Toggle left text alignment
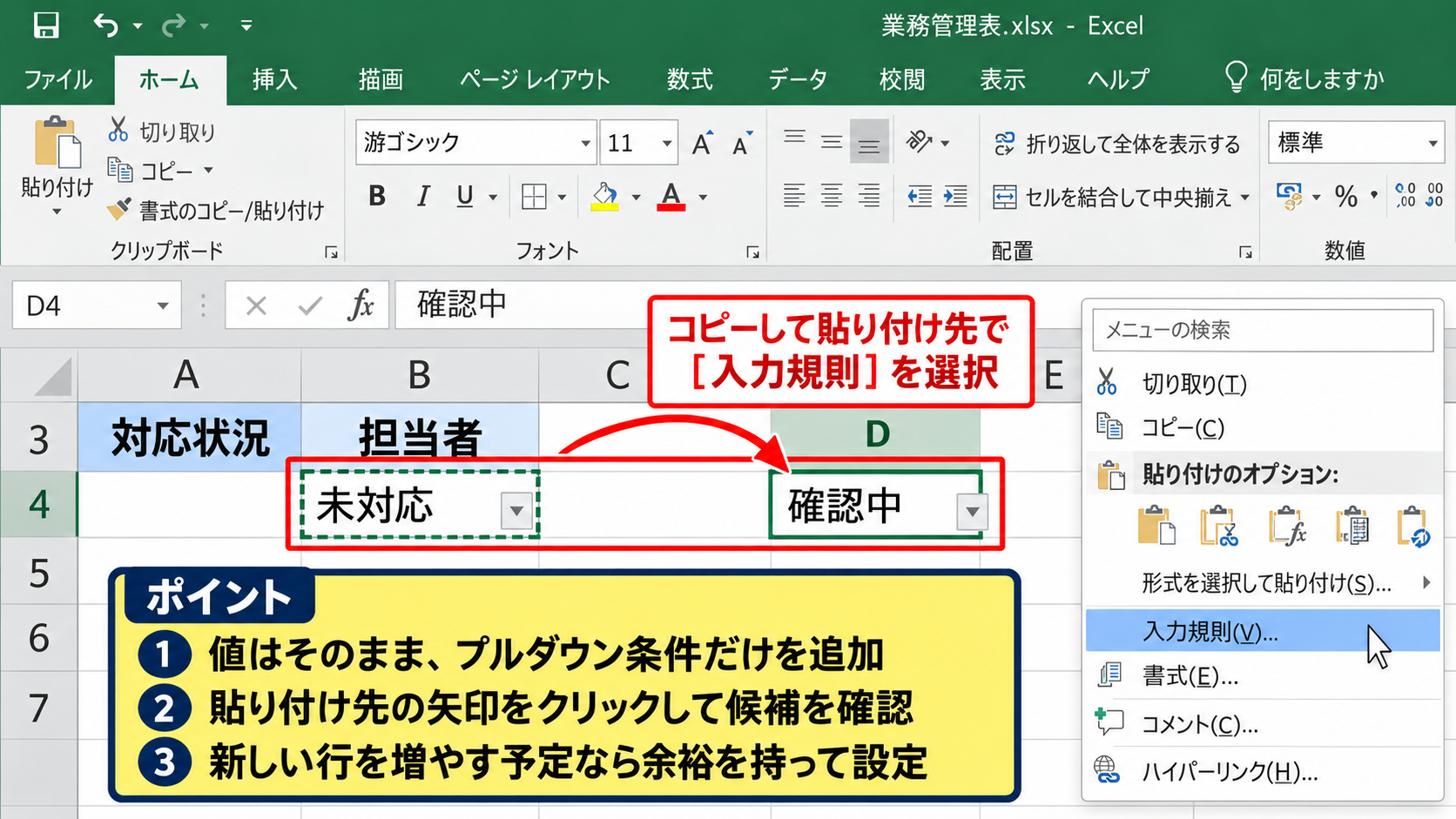 click(793, 196)
